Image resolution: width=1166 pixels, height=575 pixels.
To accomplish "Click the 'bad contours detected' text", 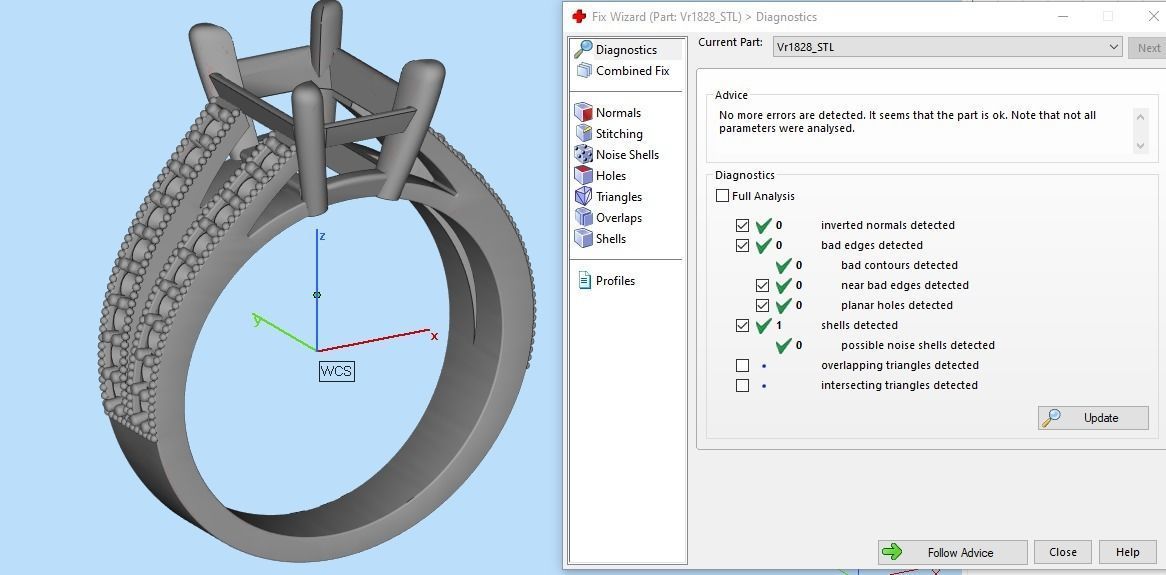I will click(899, 266).
